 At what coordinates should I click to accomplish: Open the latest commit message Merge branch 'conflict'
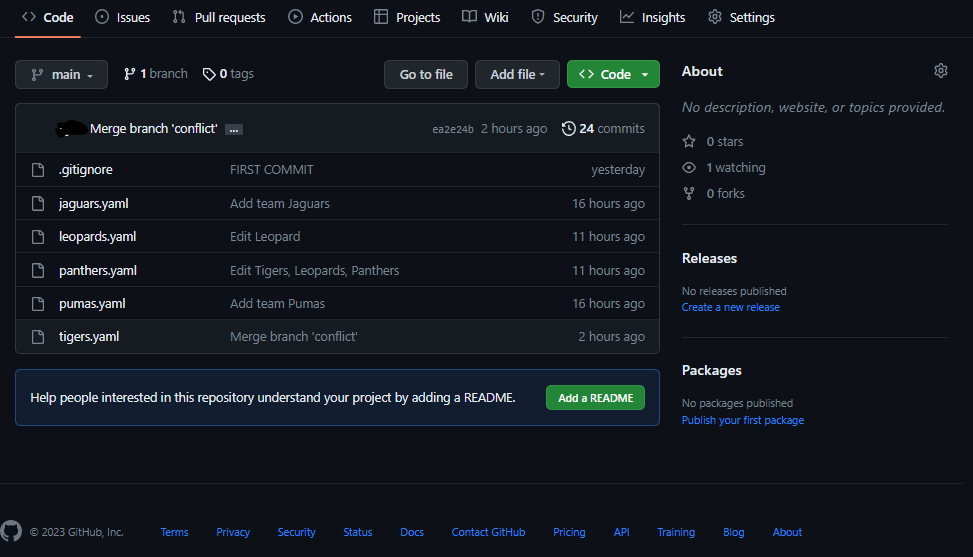153,128
